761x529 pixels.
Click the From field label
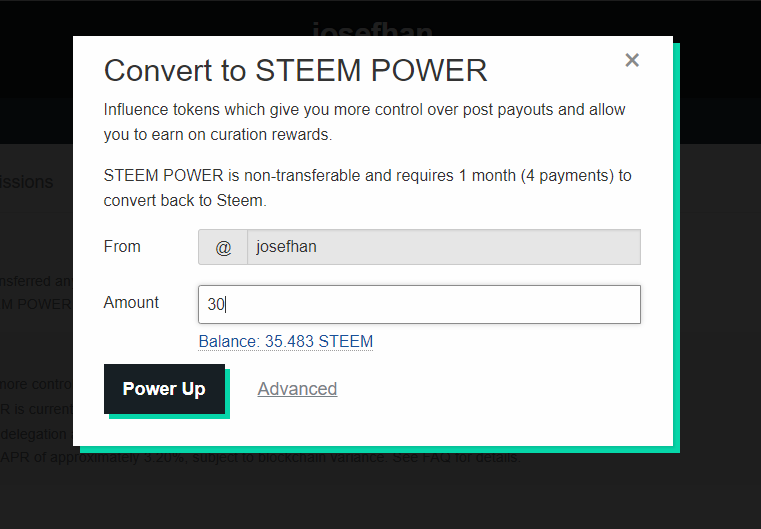(x=122, y=246)
